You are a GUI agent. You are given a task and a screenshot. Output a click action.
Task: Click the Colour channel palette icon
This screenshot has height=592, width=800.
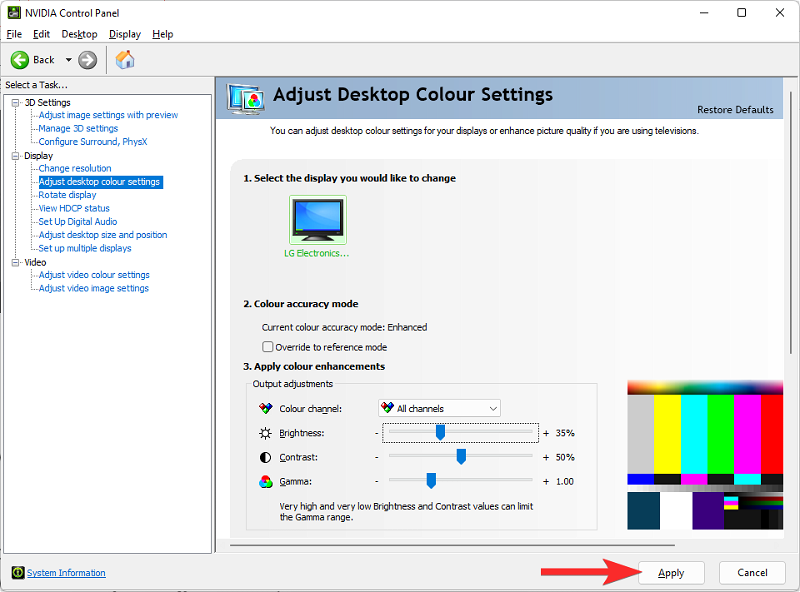tap(265, 408)
